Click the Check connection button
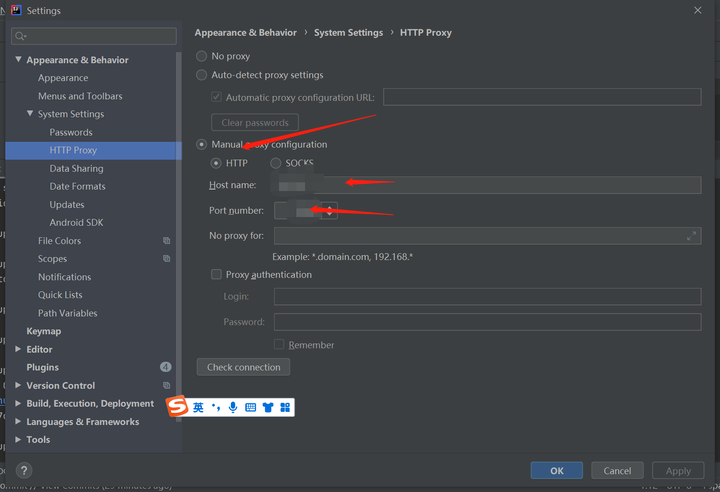 pyautogui.click(x=243, y=367)
